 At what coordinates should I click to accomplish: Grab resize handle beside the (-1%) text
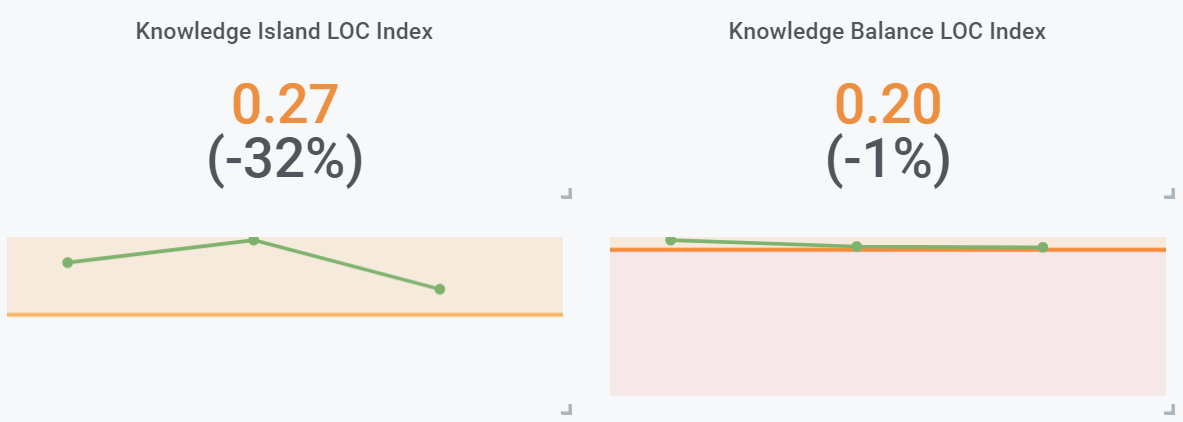(x=1170, y=194)
